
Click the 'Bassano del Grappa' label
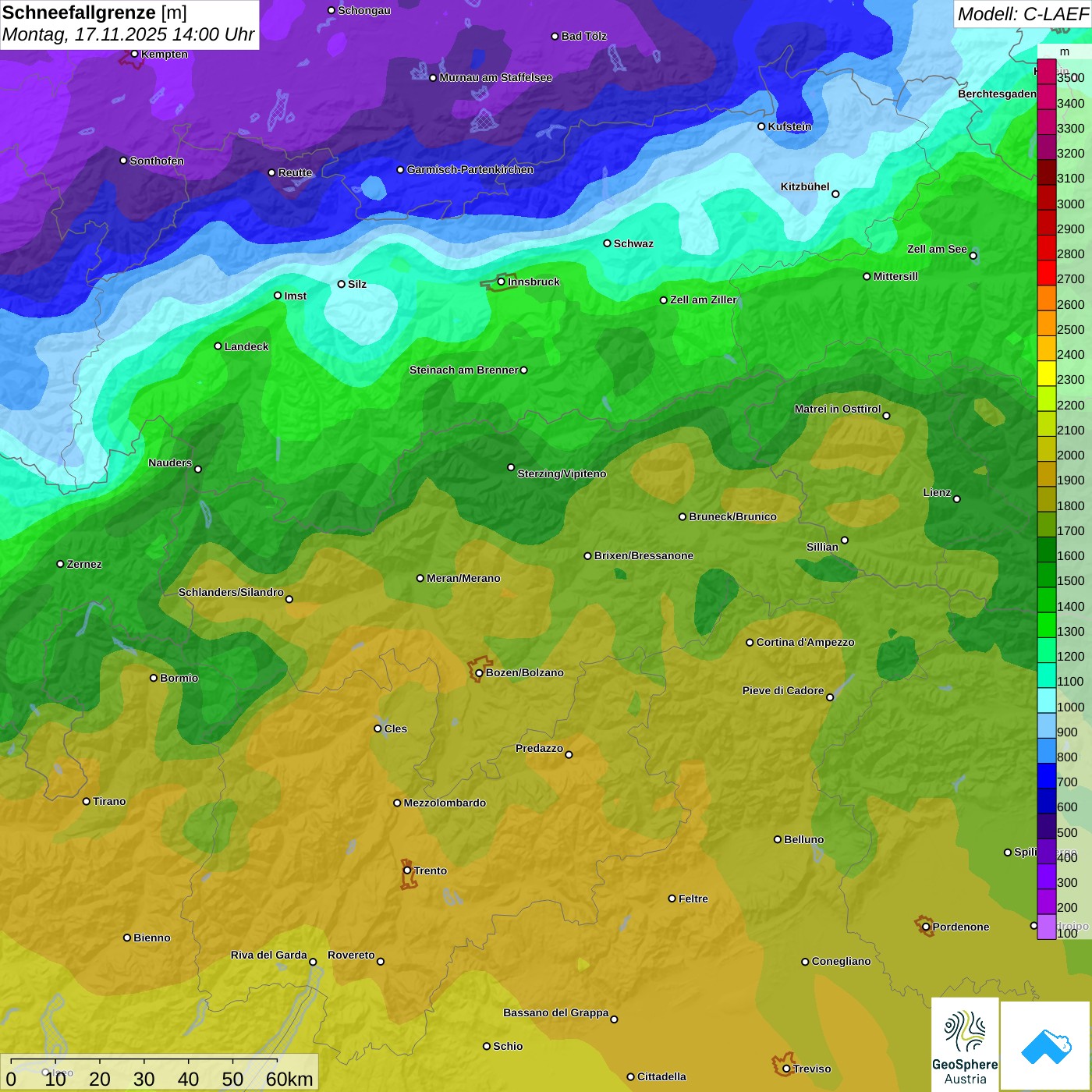coord(556,1012)
